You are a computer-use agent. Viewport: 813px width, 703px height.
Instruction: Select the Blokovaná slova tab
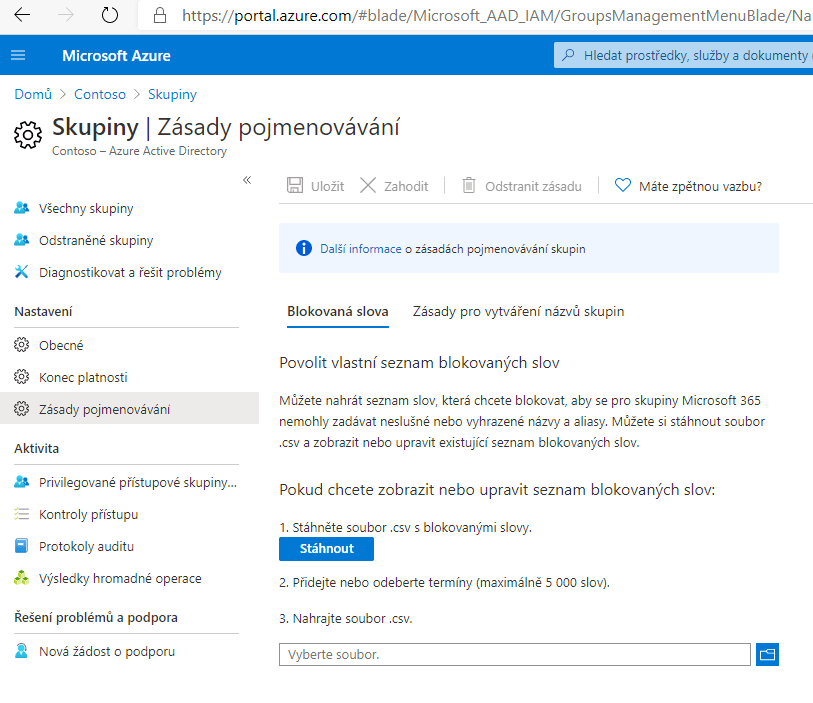338,312
